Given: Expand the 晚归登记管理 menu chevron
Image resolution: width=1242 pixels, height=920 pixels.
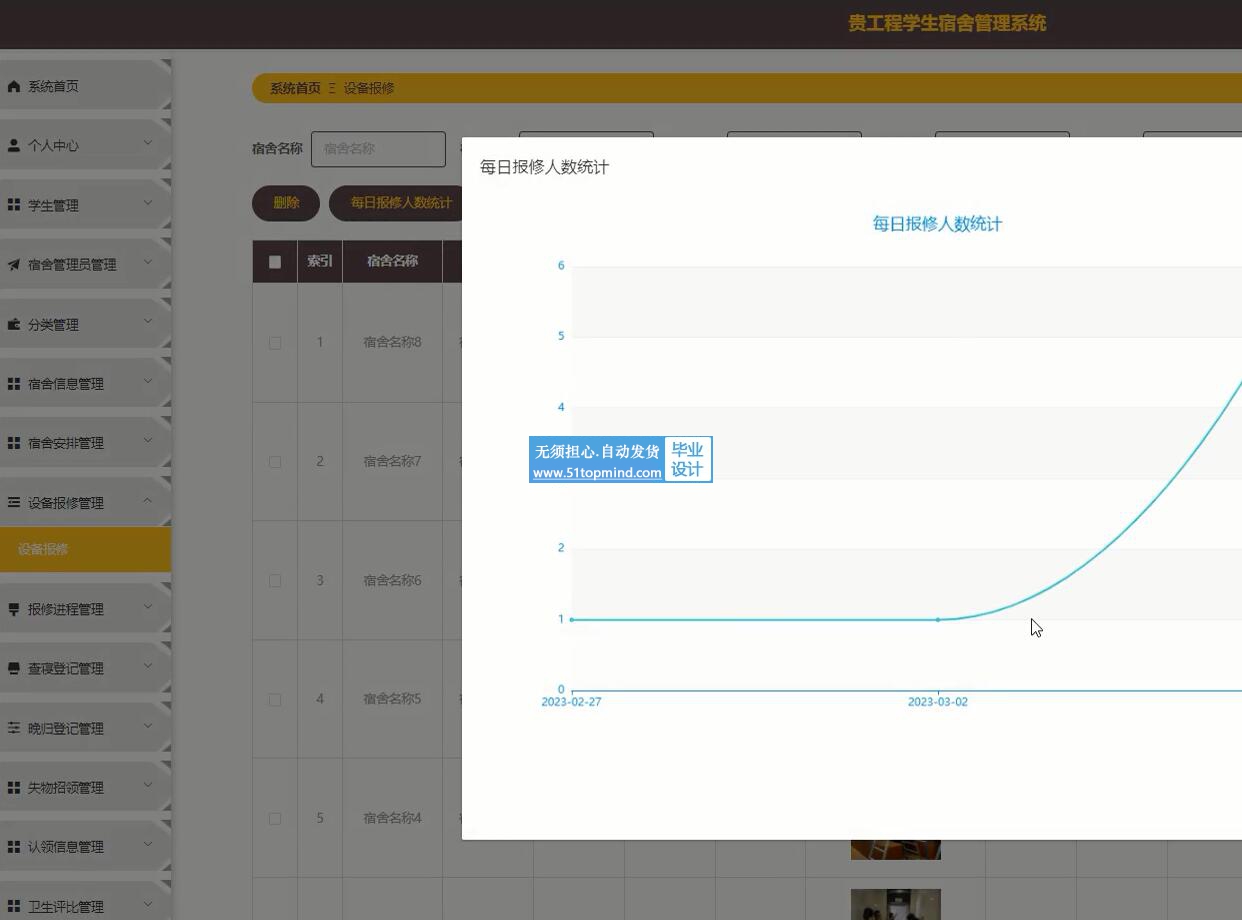Looking at the screenshot, I should [148, 726].
